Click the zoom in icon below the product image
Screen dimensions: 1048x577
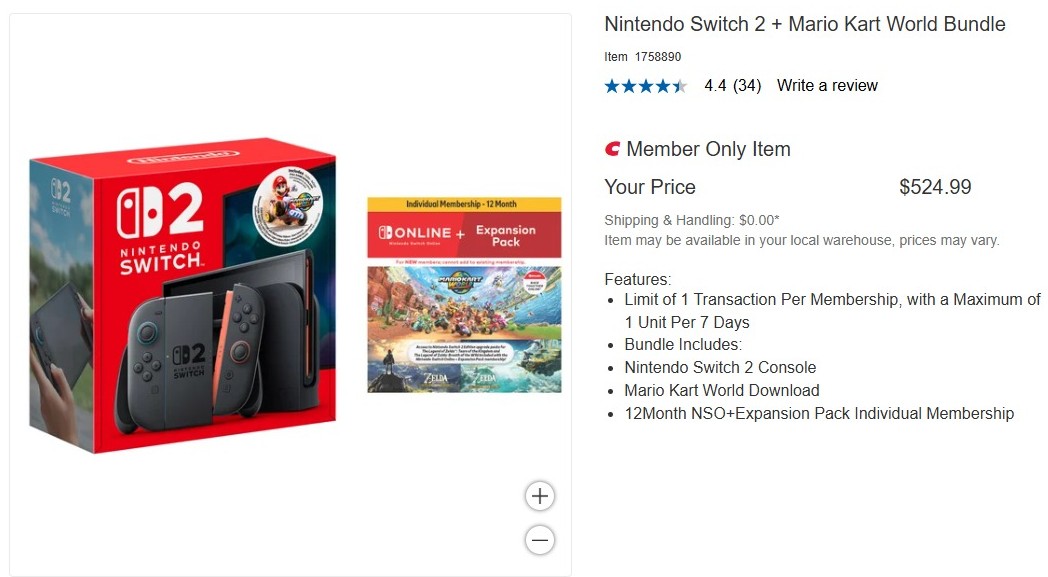(539, 495)
